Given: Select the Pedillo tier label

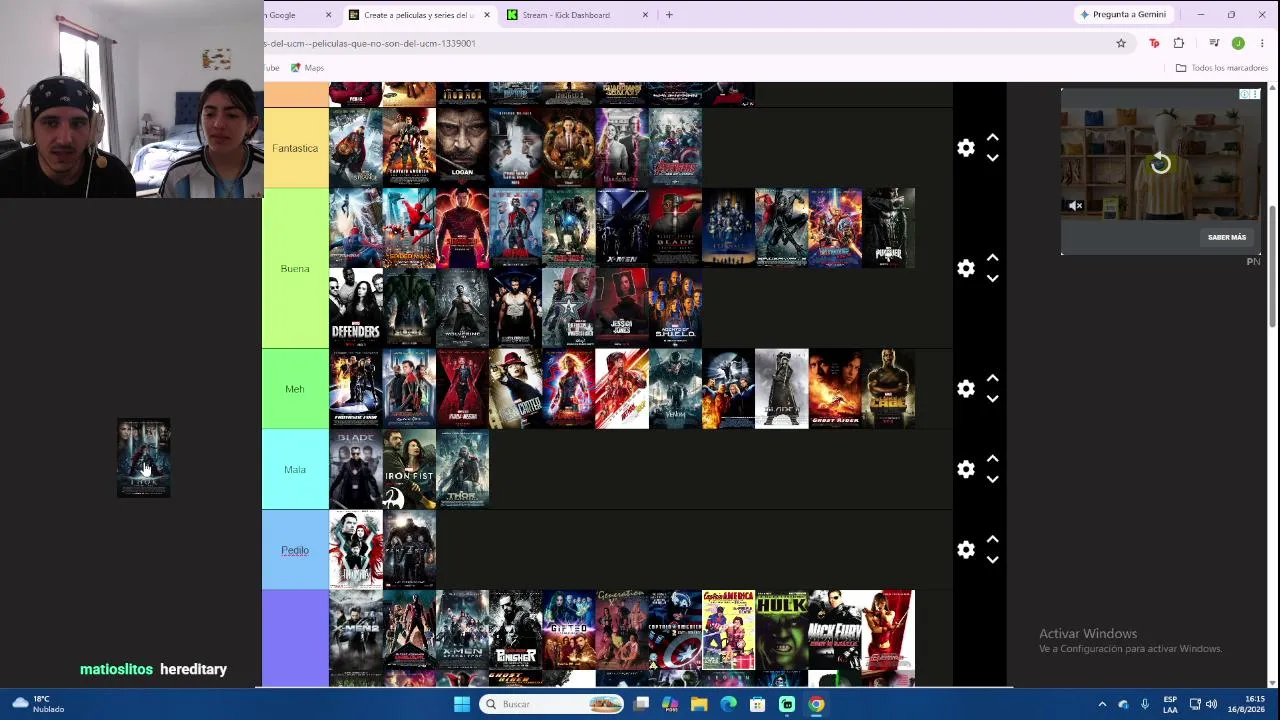Looking at the screenshot, I should pyautogui.click(x=295, y=550).
